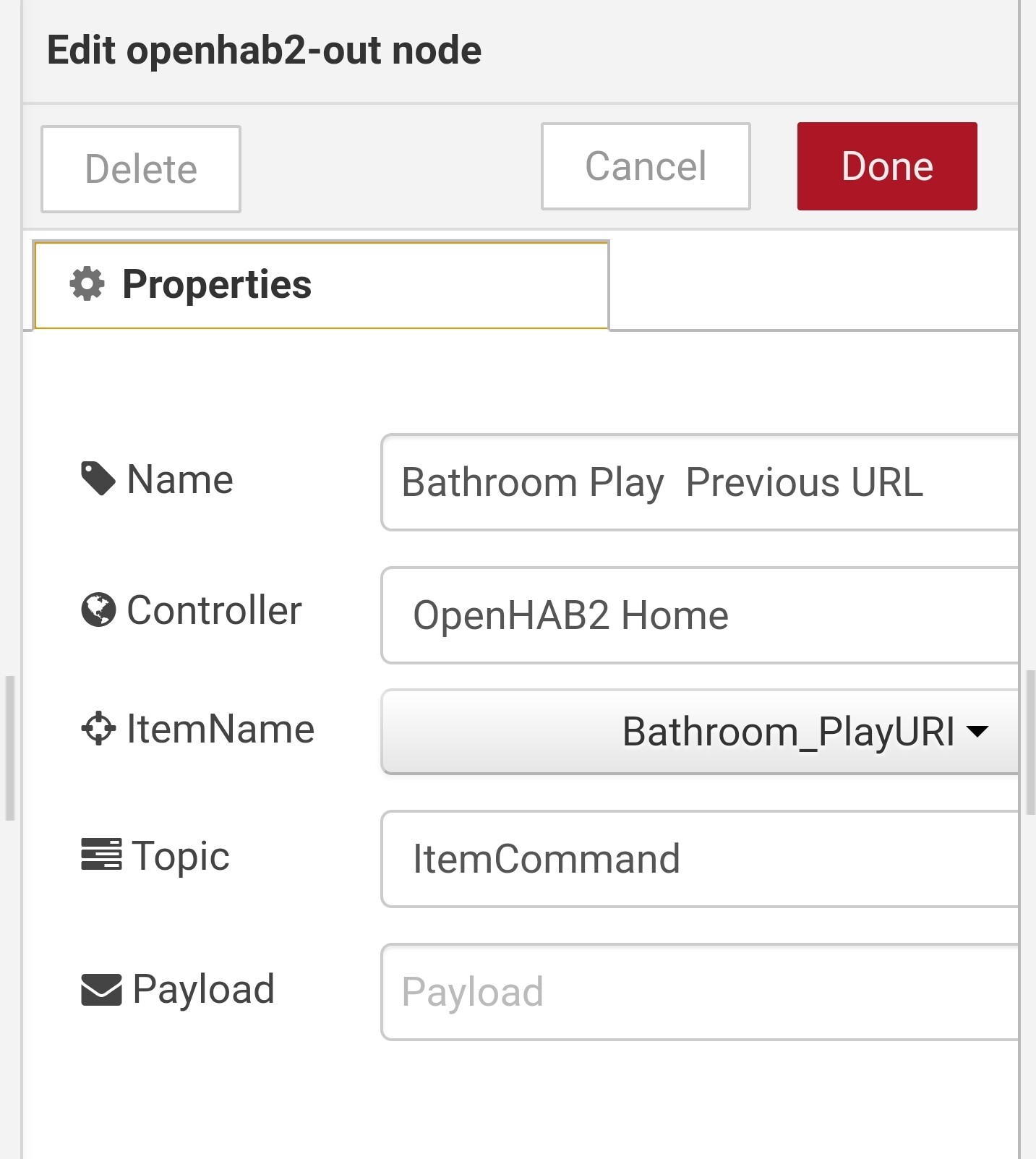This screenshot has width=1036, height=1159.
Task: Click the envelope icon beside Payload
Action: tap(101, 990)
